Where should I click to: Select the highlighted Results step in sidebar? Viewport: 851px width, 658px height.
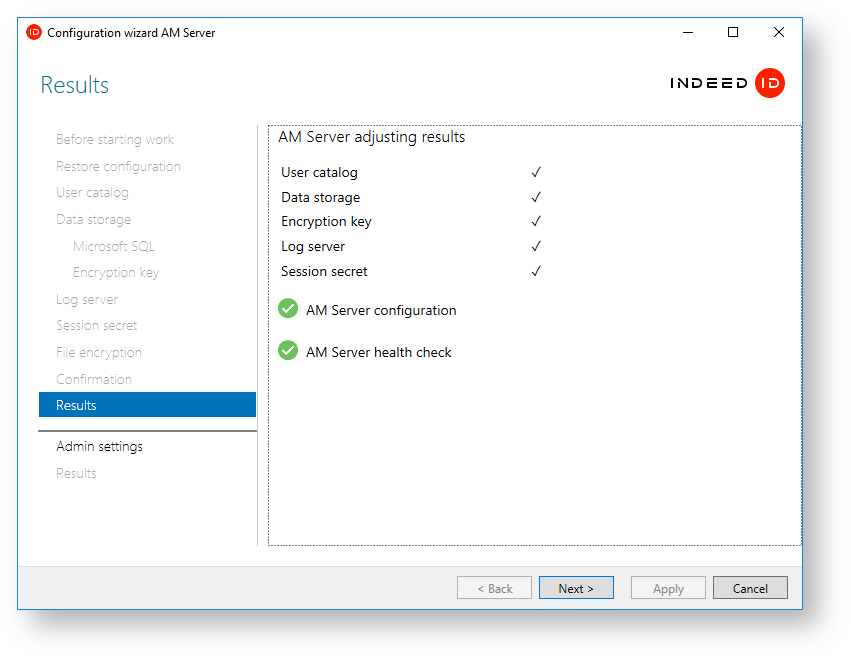[147, 405]
